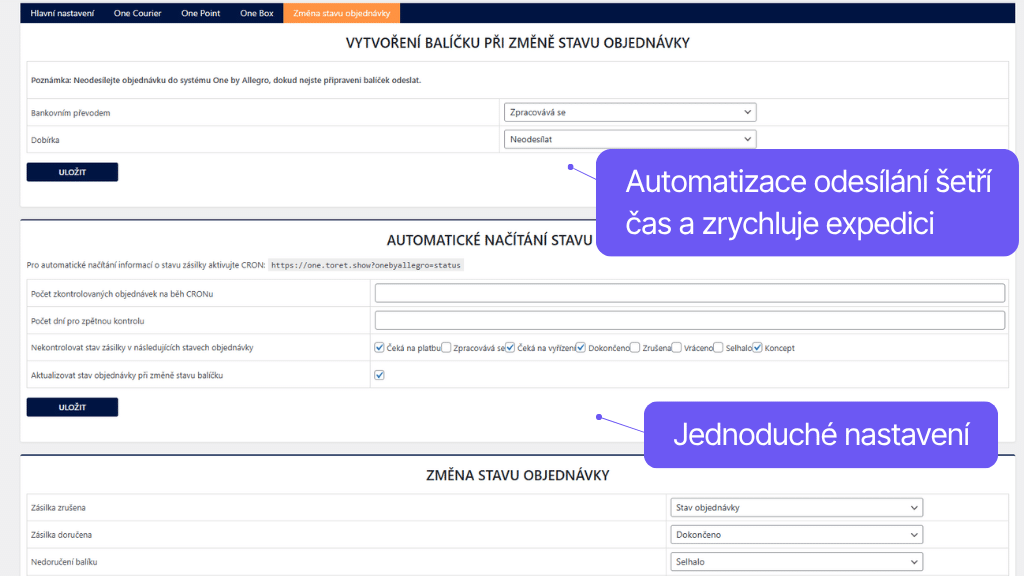
Task: Uncheck the Čeká na platbu status checkbox
Action: pos(379,347)
